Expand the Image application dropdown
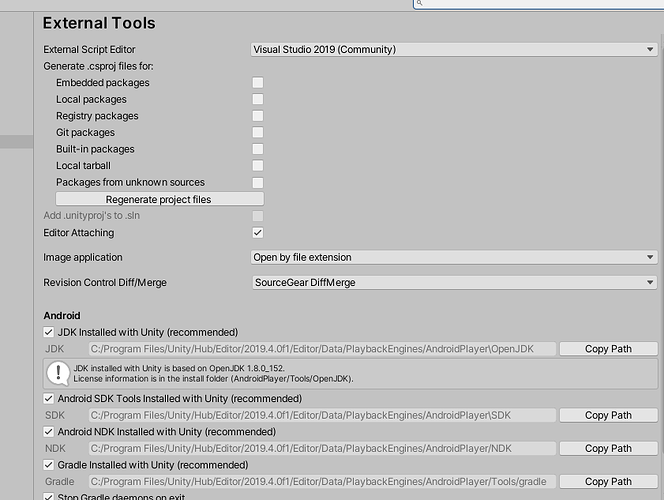The width and height of the screenshot is (664, 500). (x=454, y=257)
